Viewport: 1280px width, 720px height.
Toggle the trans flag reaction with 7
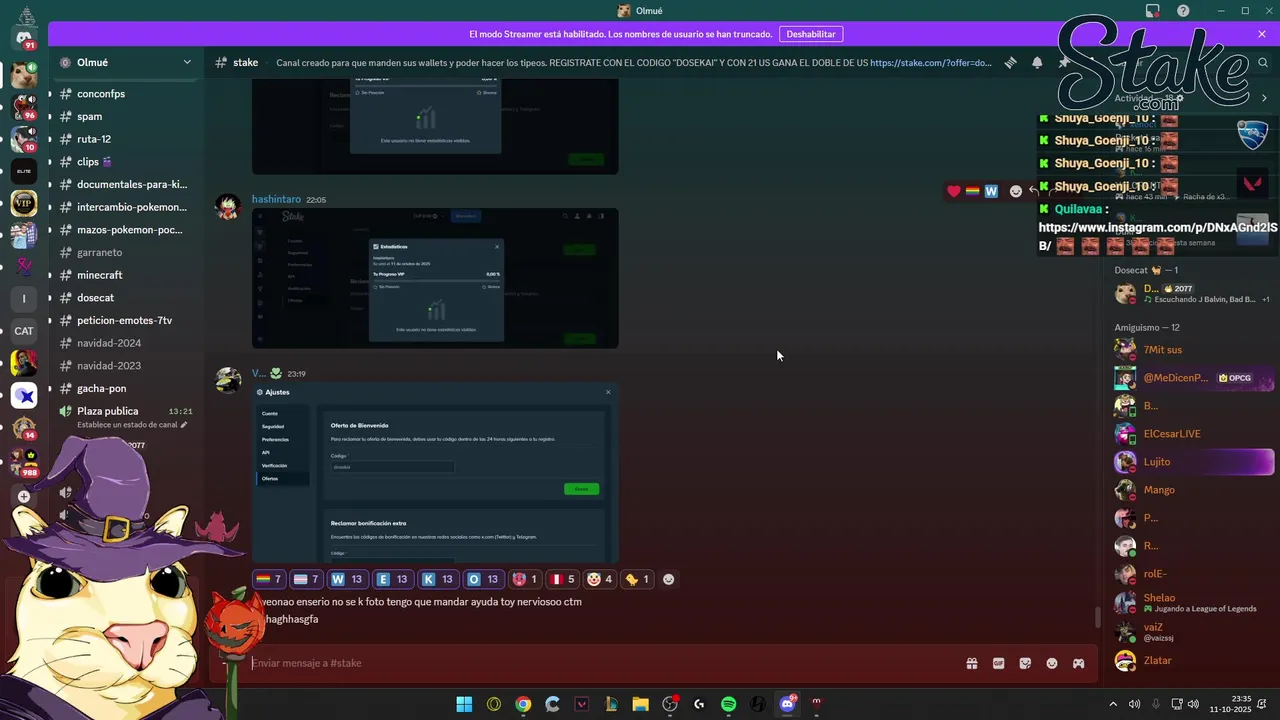coord(306,579)
